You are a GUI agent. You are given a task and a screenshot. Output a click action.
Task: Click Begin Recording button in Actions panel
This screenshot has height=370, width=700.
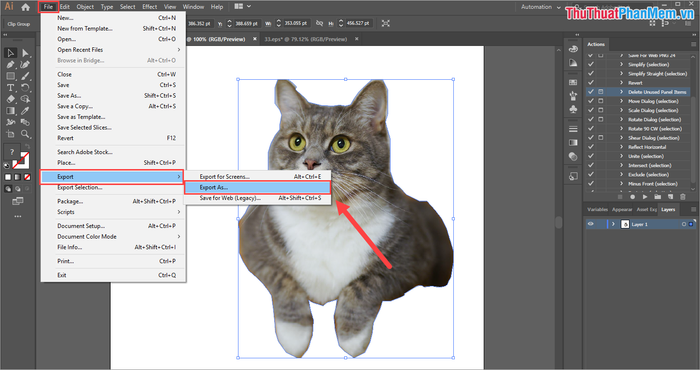point(632,197)
